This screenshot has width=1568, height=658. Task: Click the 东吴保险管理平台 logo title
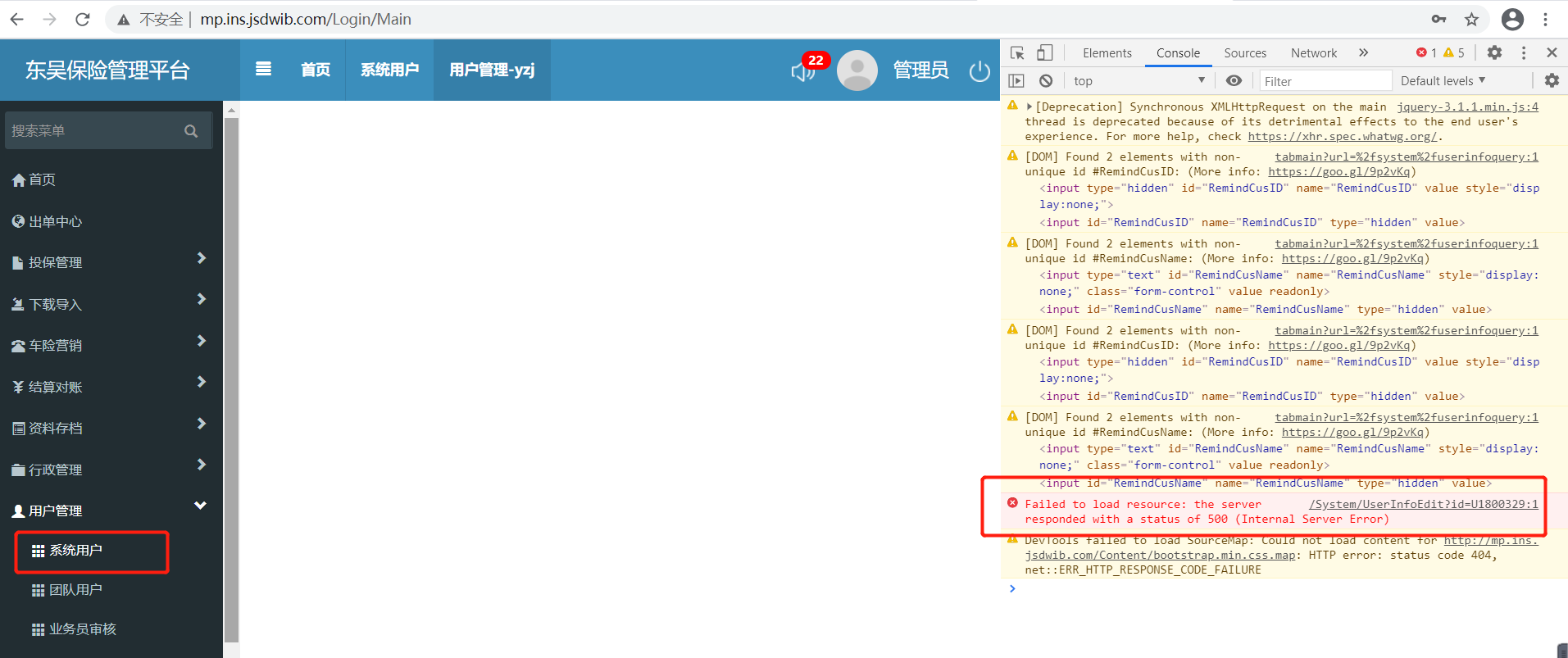(107, 70)
